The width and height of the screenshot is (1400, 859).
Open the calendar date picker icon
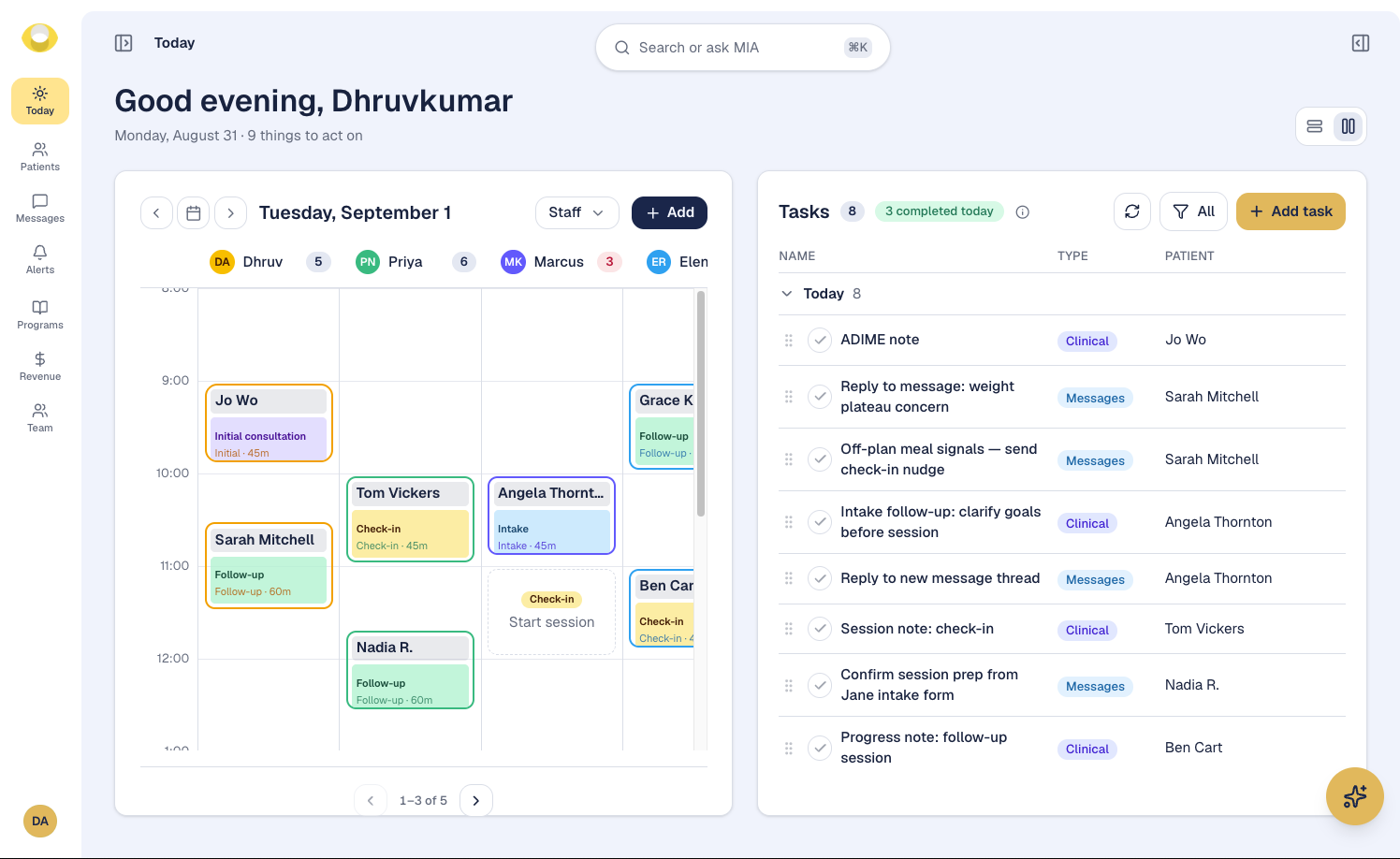pos(194,213)
